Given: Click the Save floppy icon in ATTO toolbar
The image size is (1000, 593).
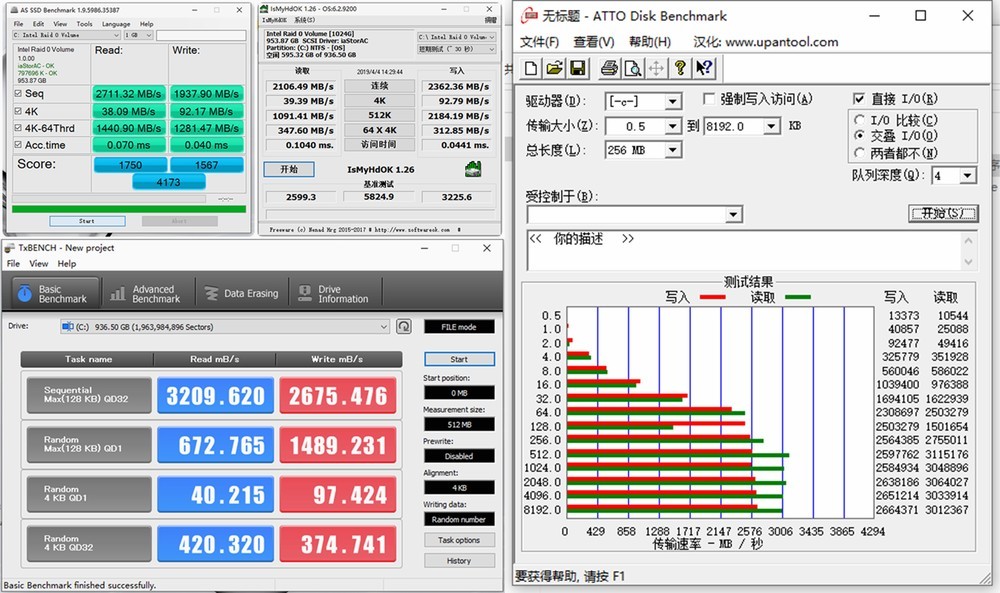Looking at the screenshot, I should click(577, 68).
